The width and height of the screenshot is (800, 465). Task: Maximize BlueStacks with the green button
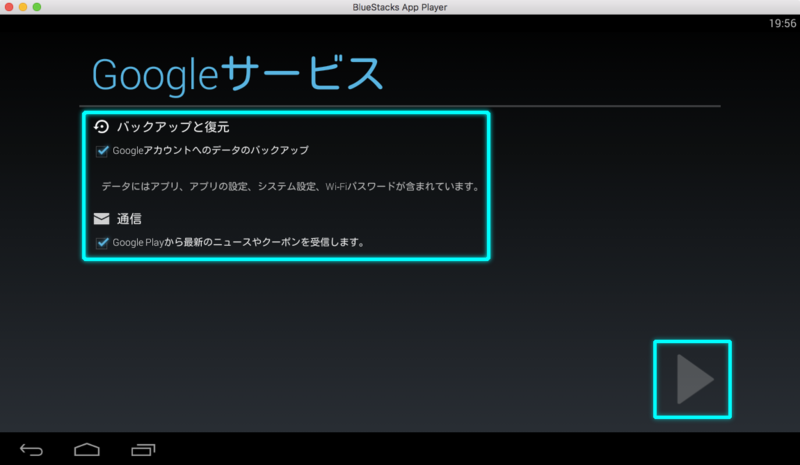[x=37, y=7]
